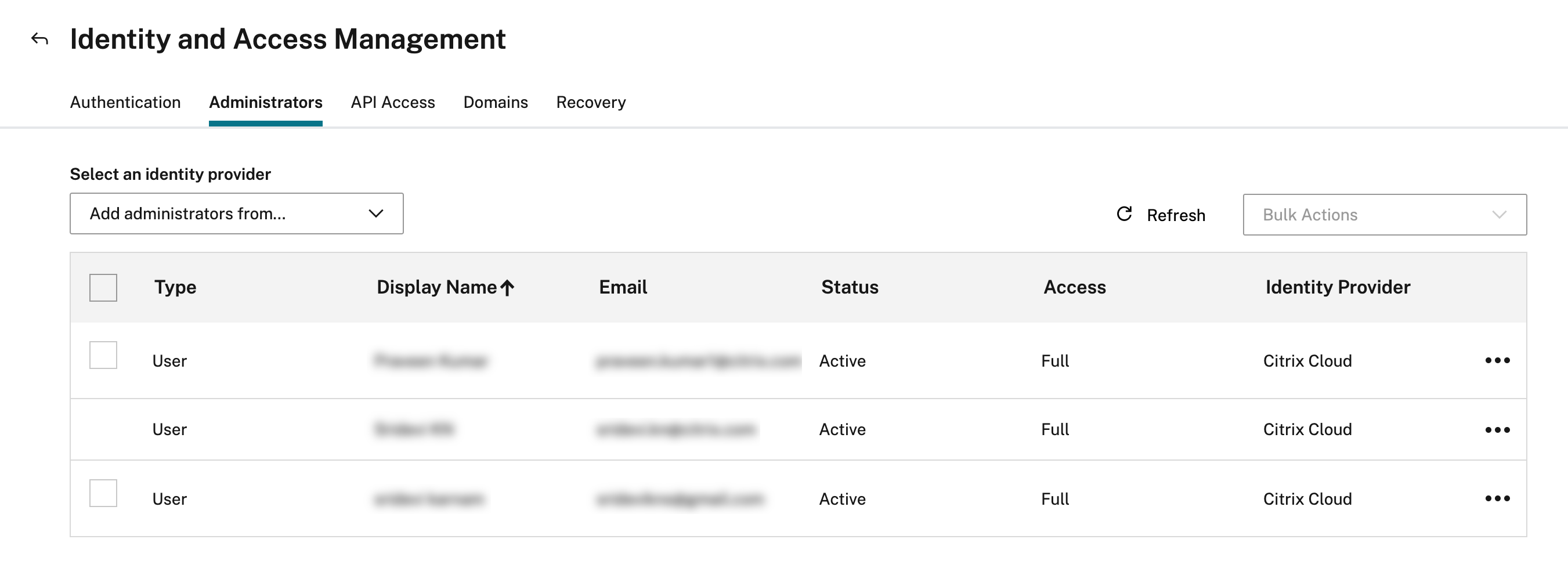Open the Bulk Actions dropdown
This screenshot has height=579, width=1568.
coord(1385,214)
